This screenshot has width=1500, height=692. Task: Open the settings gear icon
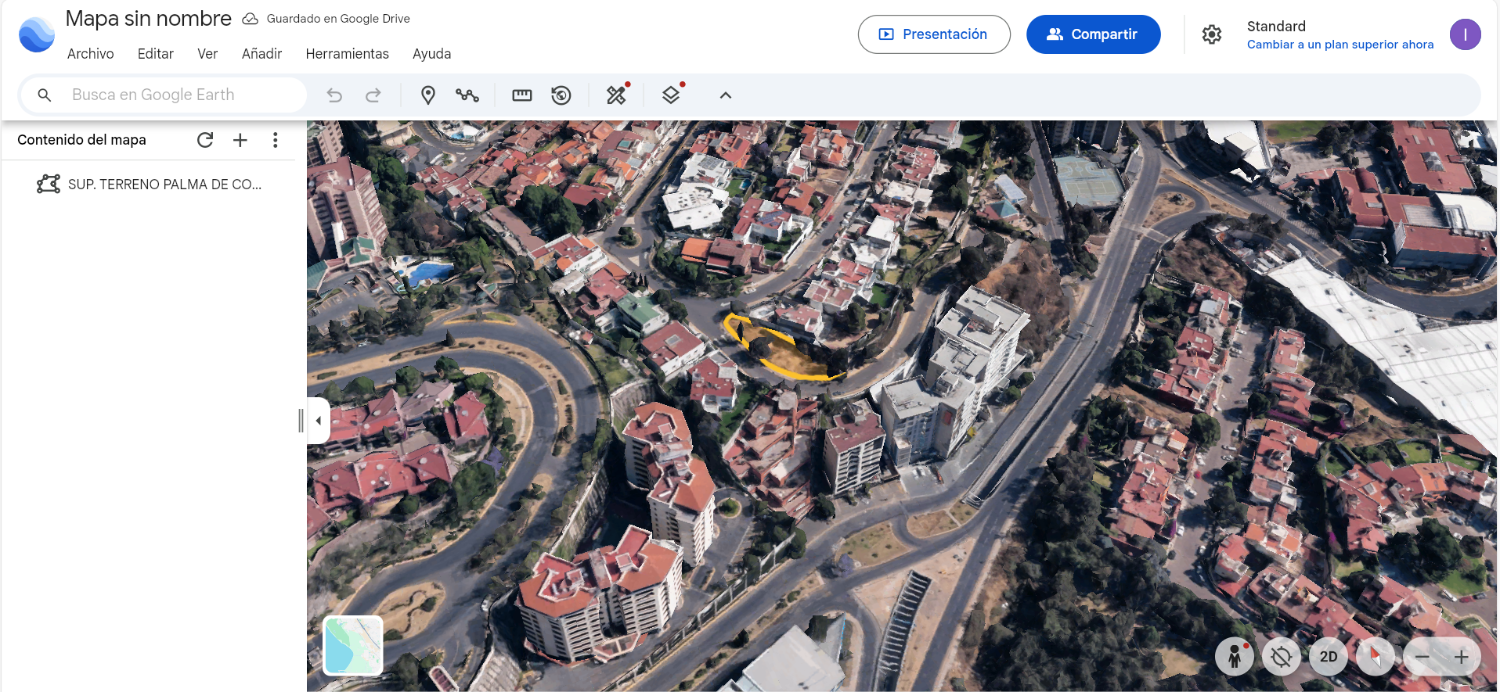[x=1212, y=34]
